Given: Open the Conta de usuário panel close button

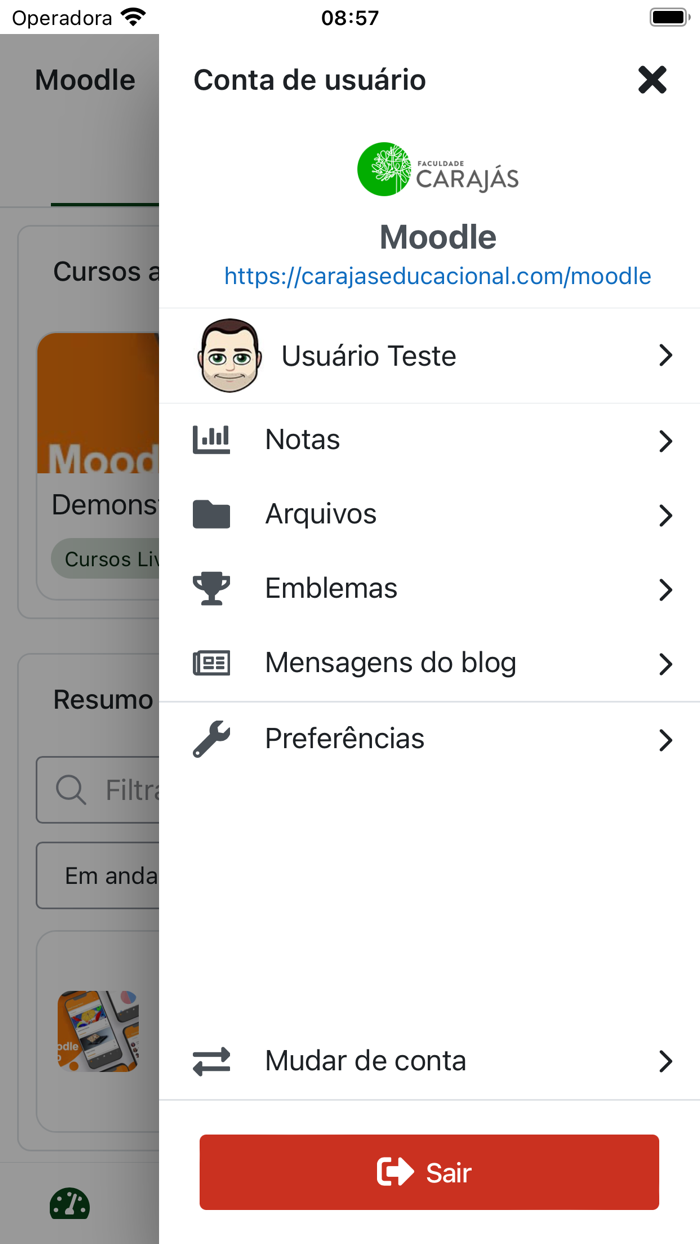Looking at the screenshot, I should (651, 79).
